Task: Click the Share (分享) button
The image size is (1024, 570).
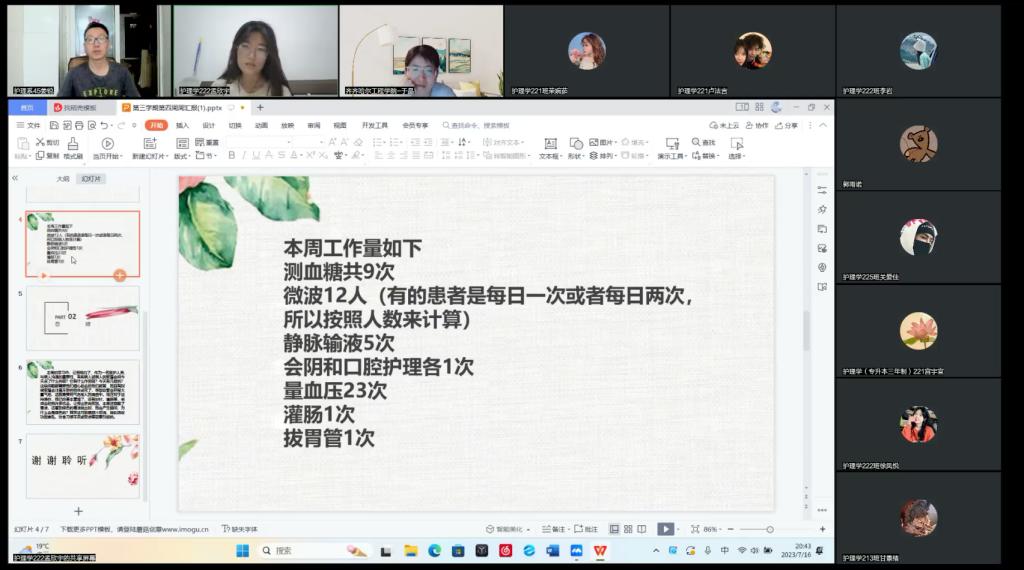Action: click(x=787, y=125)
